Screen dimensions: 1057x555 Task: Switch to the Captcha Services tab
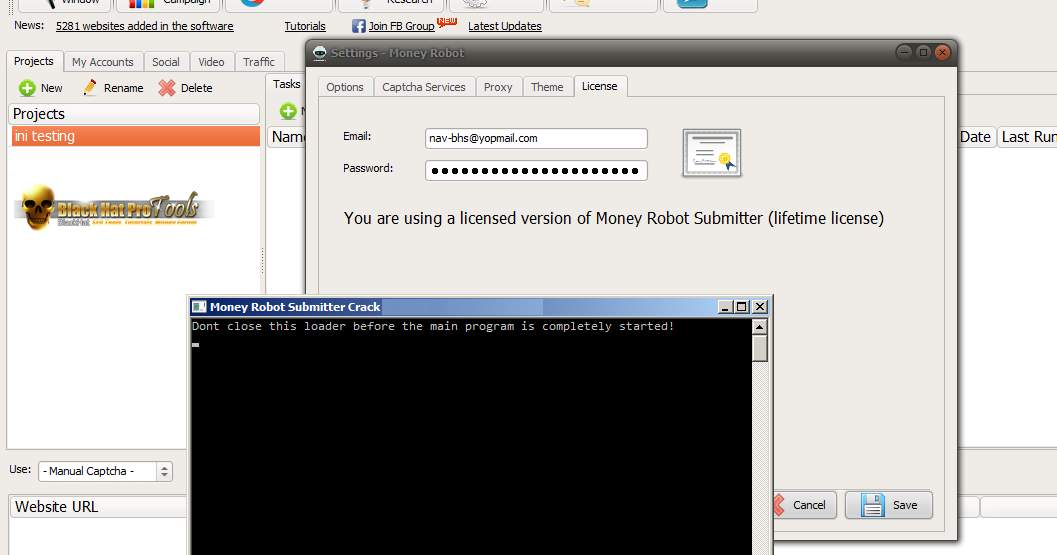[x=424, y=87]
